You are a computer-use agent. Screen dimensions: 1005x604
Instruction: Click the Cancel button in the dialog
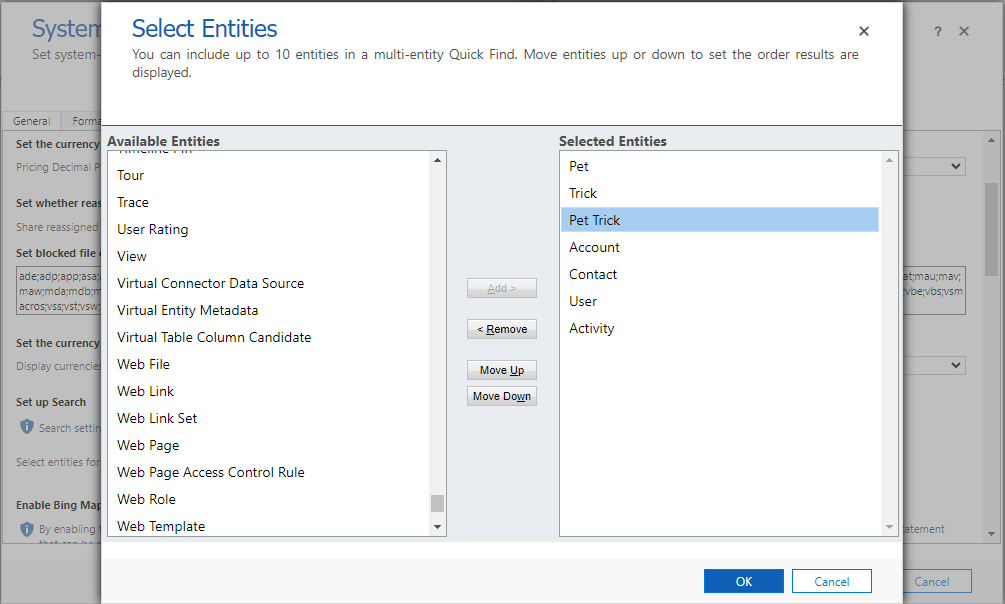click(x=831, y=581)
